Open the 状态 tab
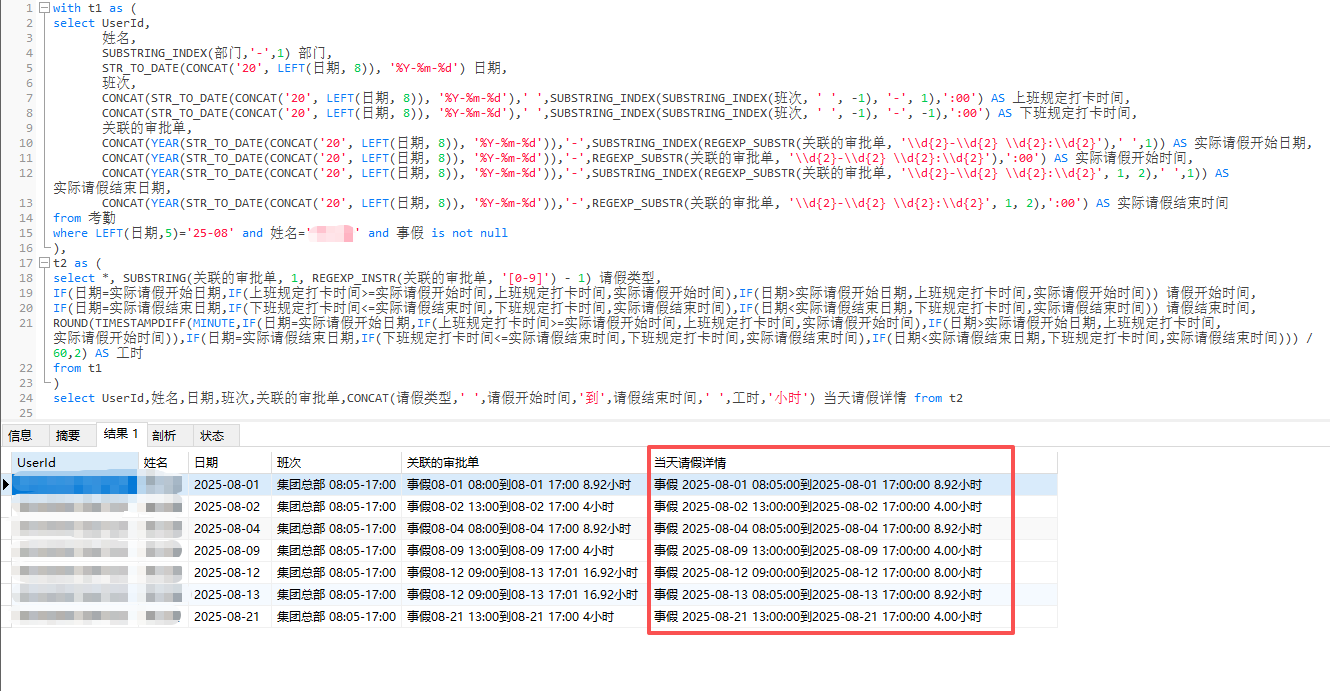The height and width of the screenshot is (691, 1330). point(212,435)
